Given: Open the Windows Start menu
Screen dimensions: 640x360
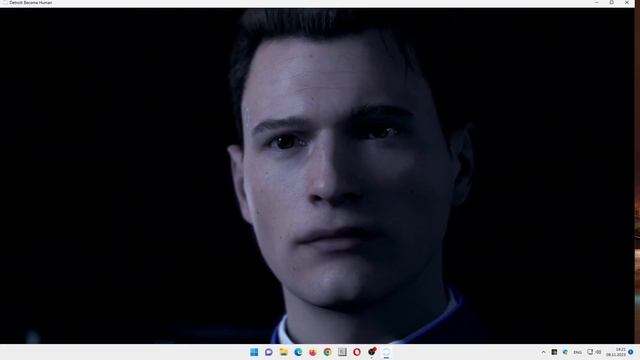Looking at the screenshot, I should [254, 352].
